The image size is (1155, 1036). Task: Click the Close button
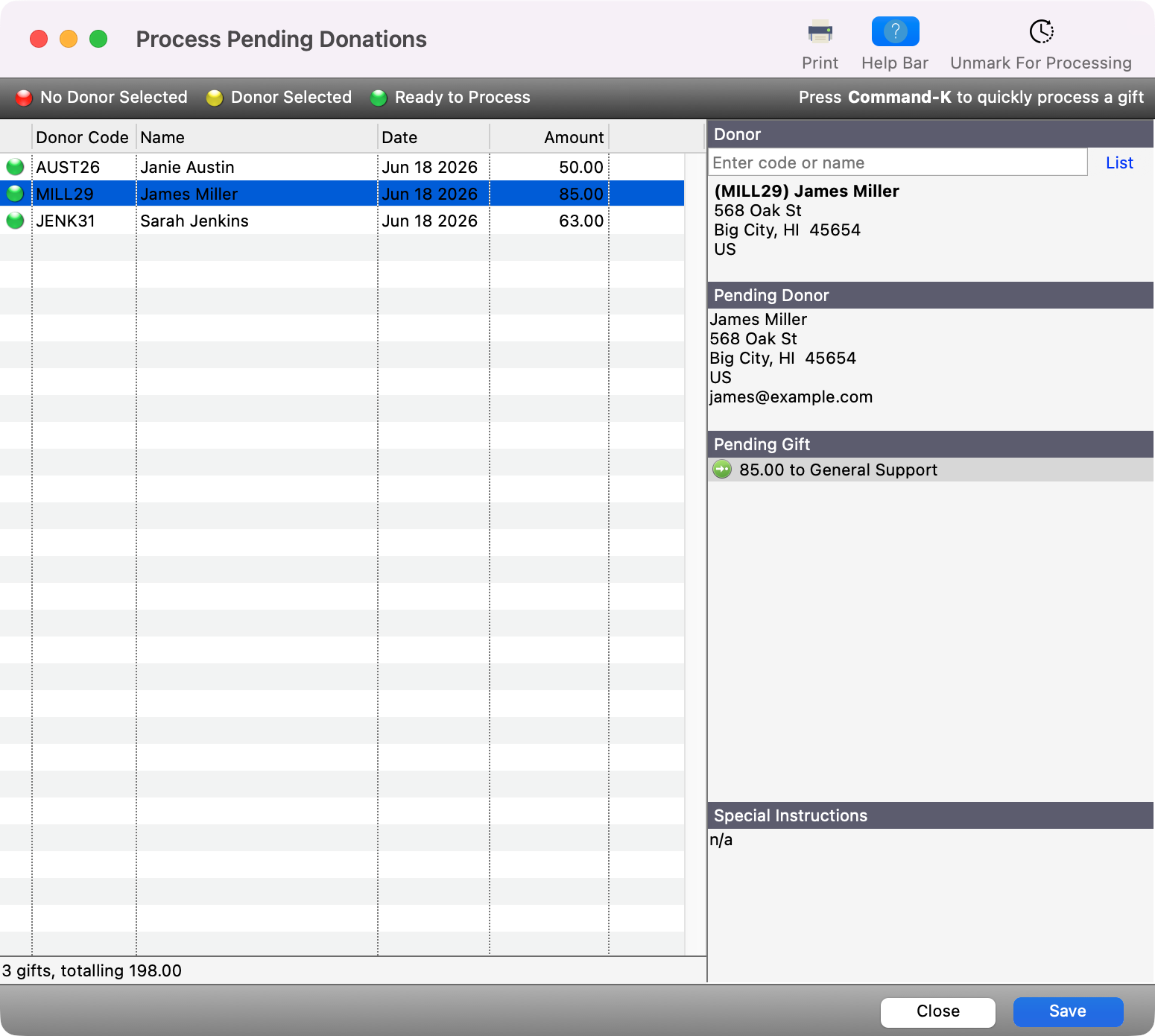[x=938, y=1011]
